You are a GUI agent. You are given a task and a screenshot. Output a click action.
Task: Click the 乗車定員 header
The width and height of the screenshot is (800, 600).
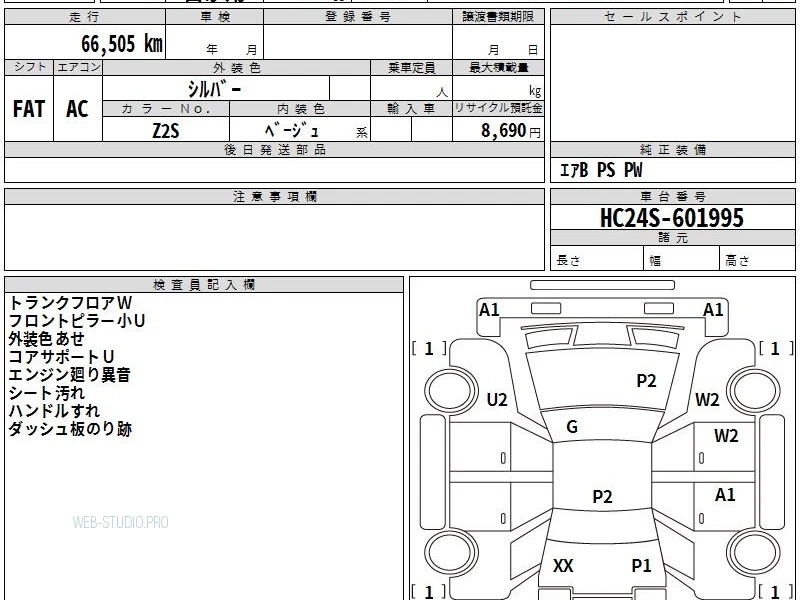pyautogui.click(x=411, y=67)
